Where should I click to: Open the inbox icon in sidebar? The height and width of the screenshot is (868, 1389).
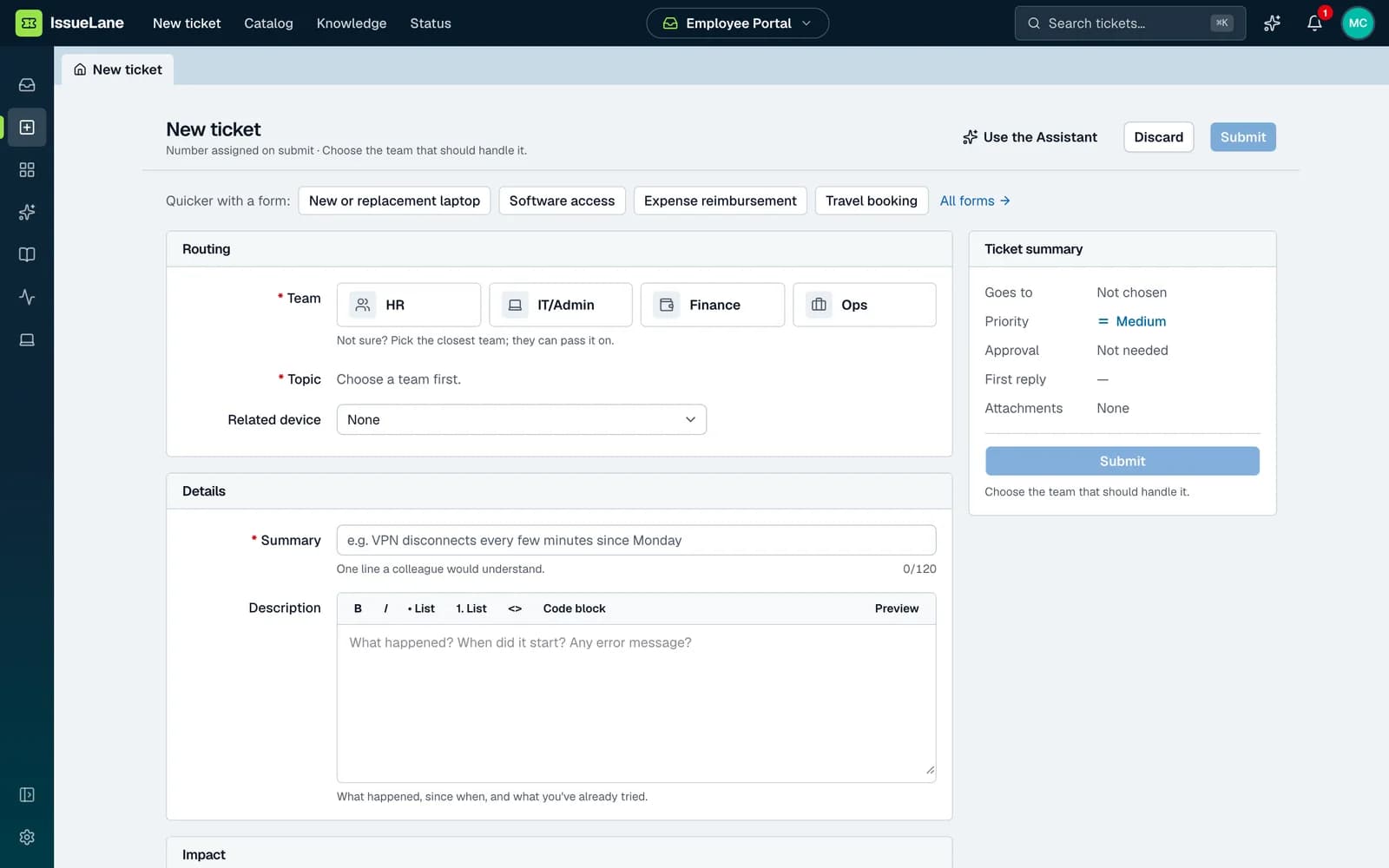(27, 84)
